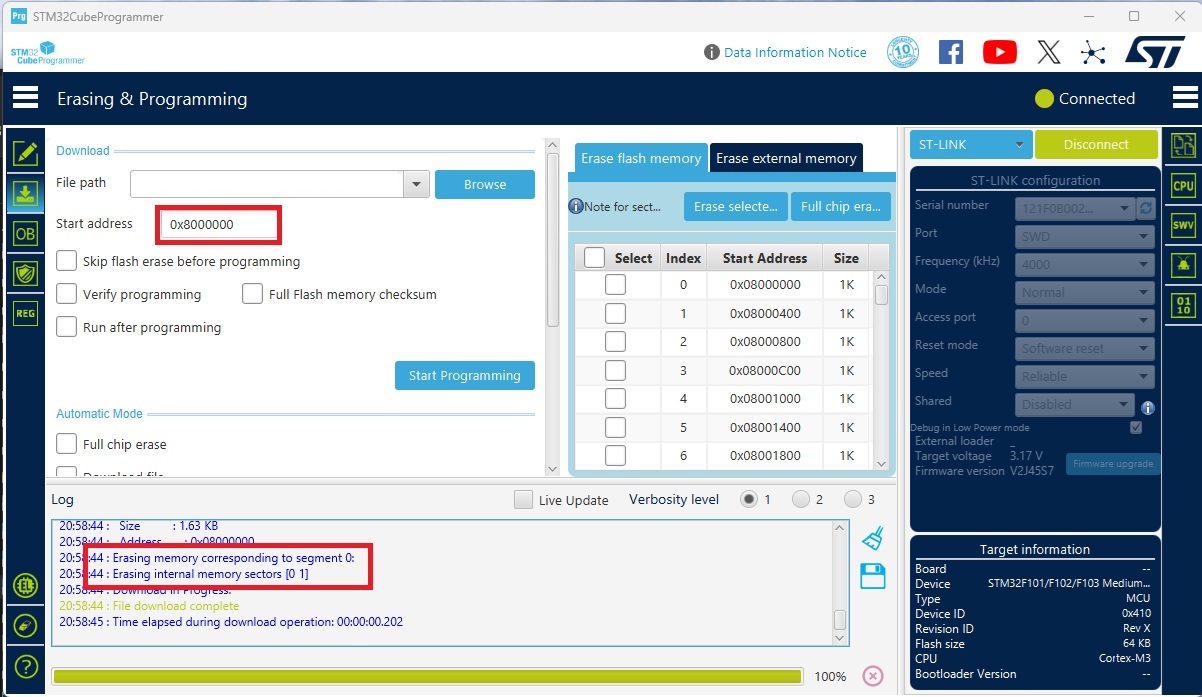Open the Shared Disabled dropdown
Viewport: 1202px width, 697px height.
pos(1075,404)
